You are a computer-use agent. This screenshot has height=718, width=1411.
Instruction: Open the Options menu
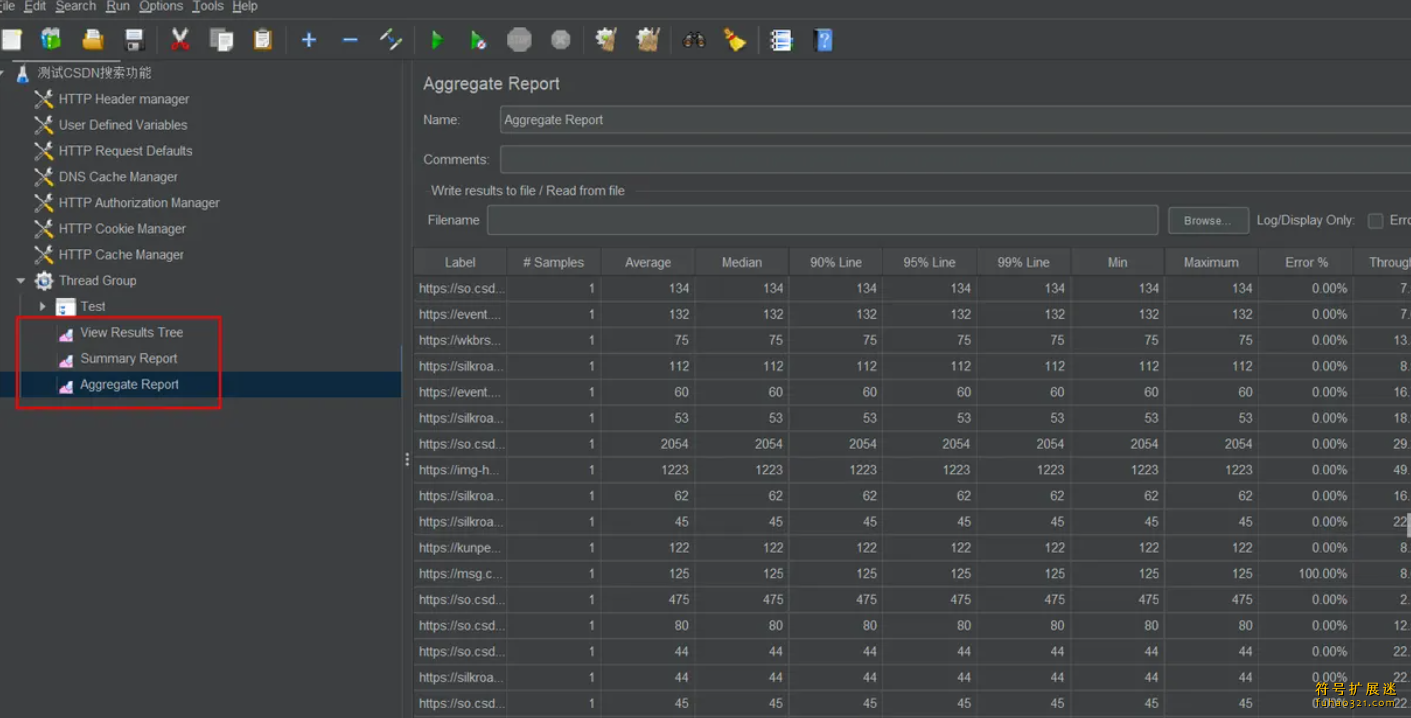160,6
